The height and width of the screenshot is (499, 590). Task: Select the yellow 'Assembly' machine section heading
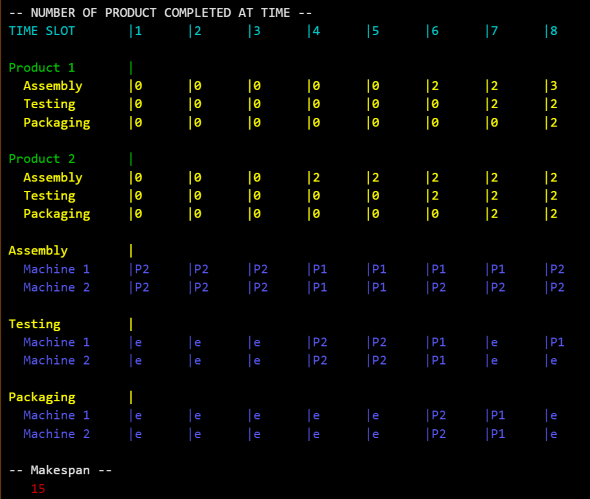pos(38,251)
